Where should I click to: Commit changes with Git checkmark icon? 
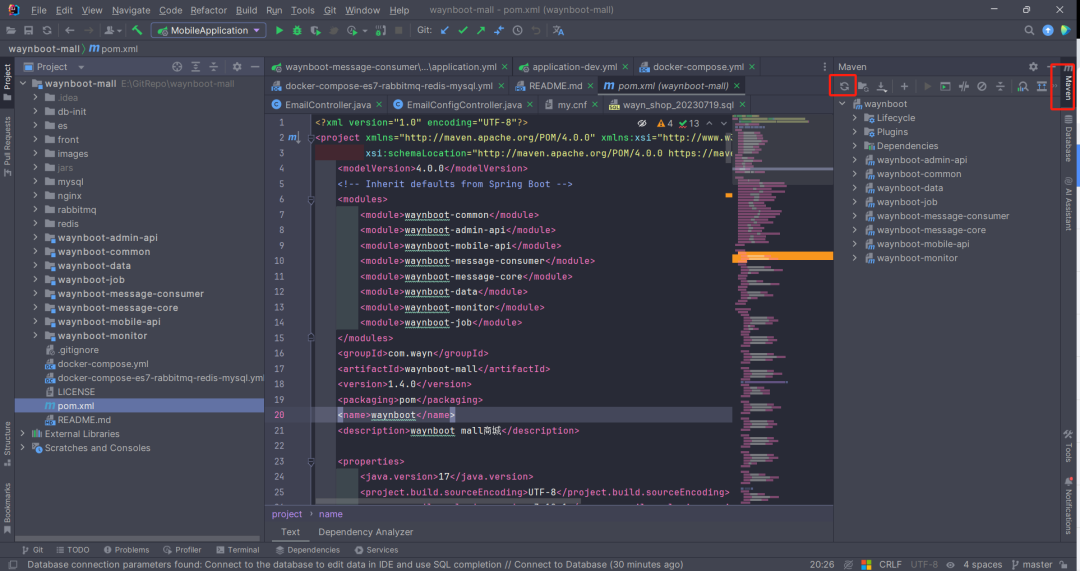[463, 30]
